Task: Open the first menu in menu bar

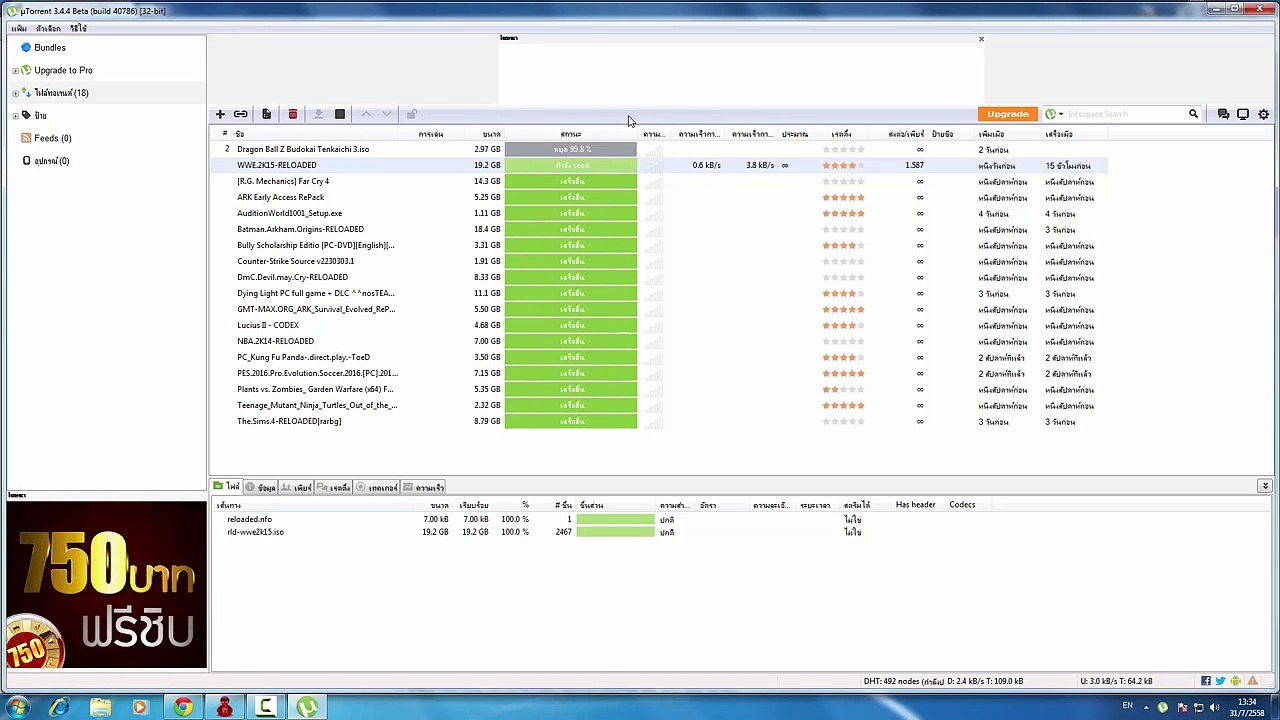Action: (x=19, y=28)
